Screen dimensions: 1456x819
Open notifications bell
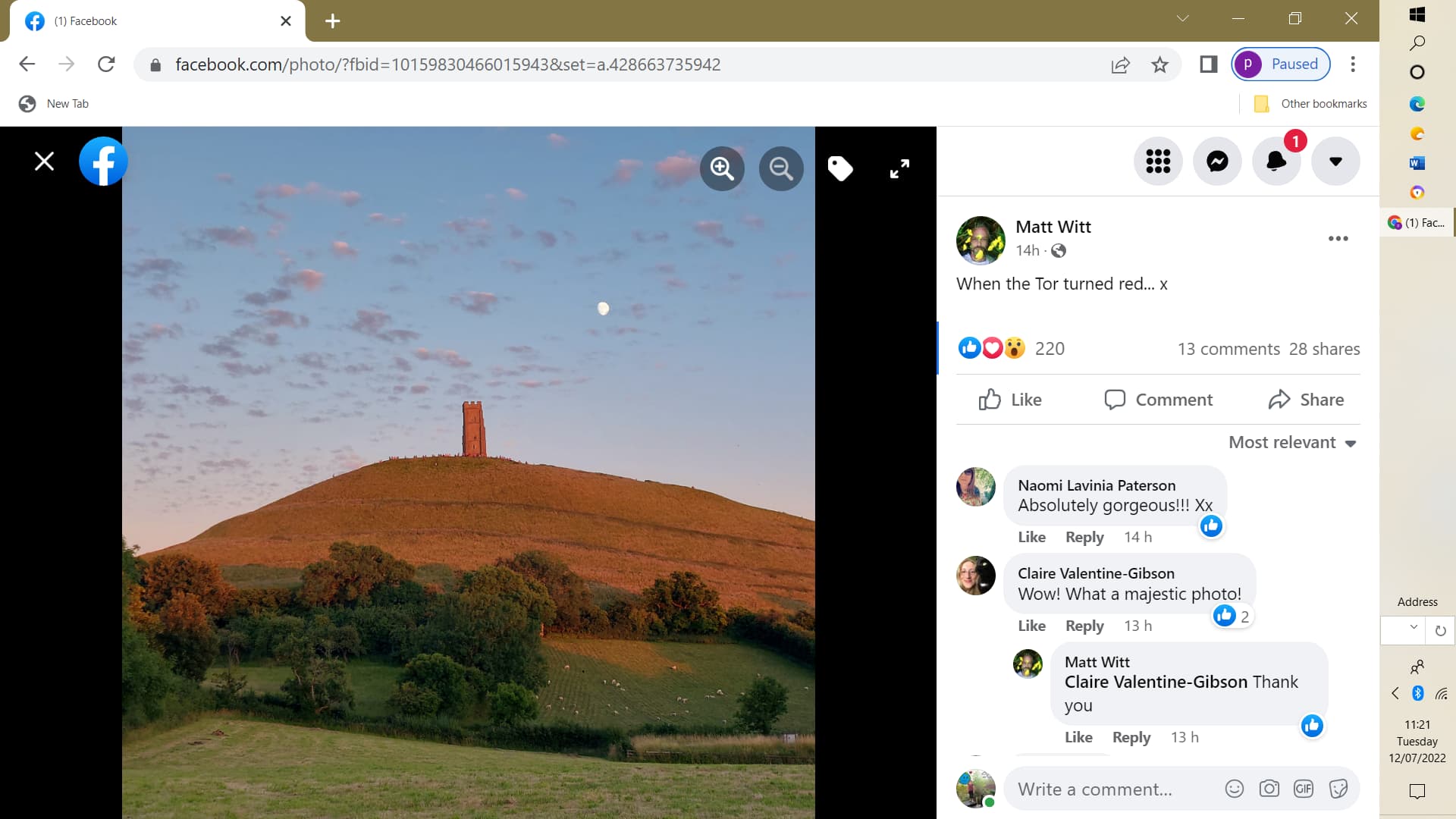pyautogui.click(x=1276, y=161)
